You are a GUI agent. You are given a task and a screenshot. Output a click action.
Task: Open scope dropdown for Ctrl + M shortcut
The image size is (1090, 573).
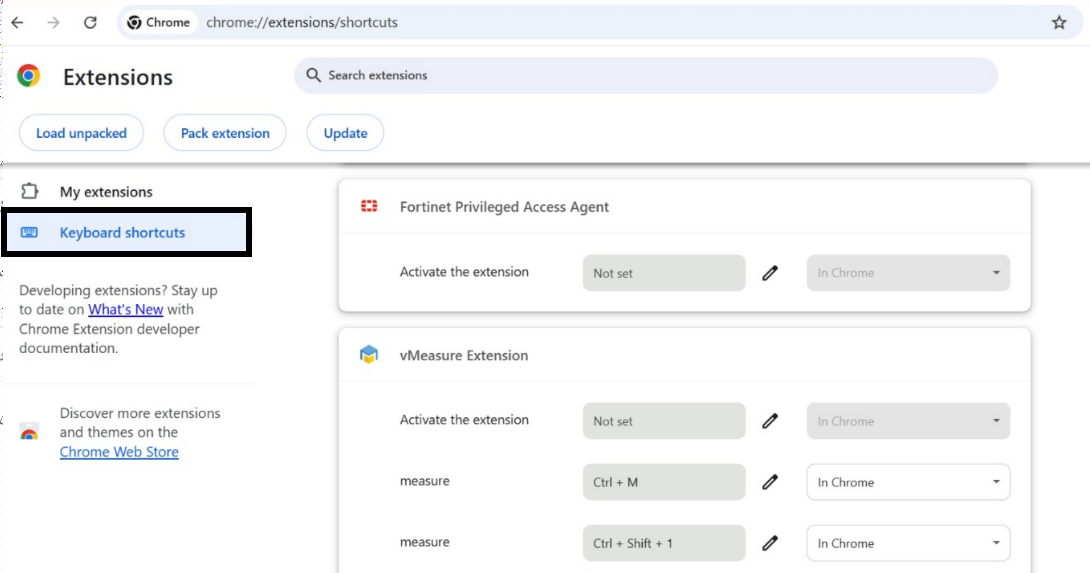(x=908, y=482)
